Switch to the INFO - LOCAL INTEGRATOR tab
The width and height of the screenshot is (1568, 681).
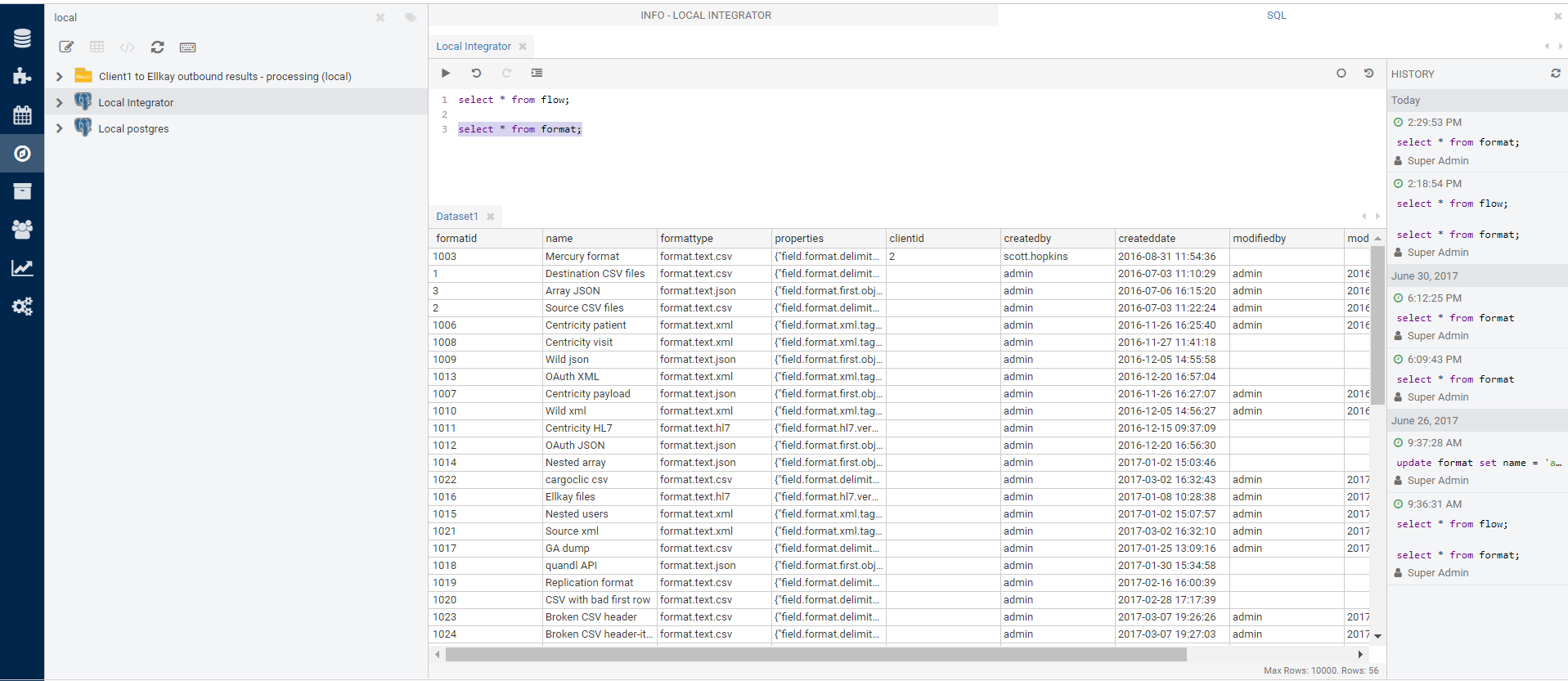click(705, 16)
